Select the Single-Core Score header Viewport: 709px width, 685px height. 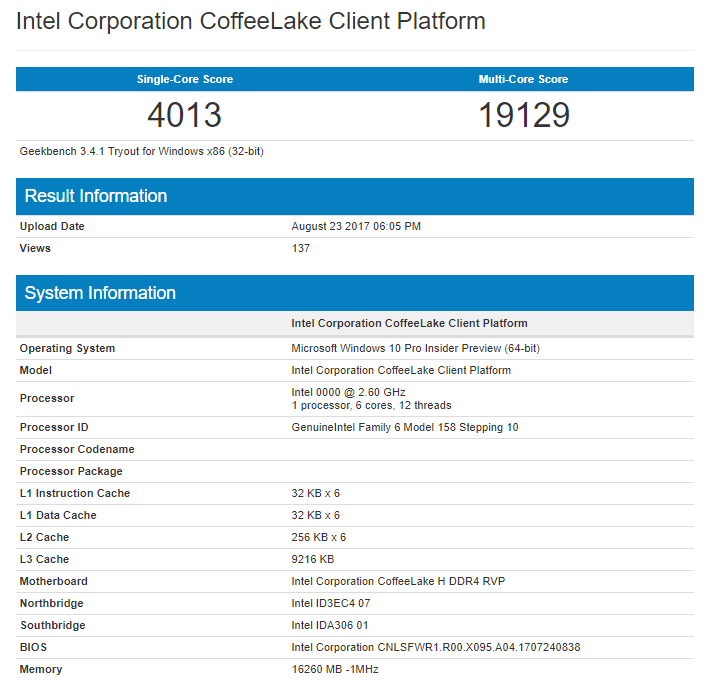coord(185,79)
